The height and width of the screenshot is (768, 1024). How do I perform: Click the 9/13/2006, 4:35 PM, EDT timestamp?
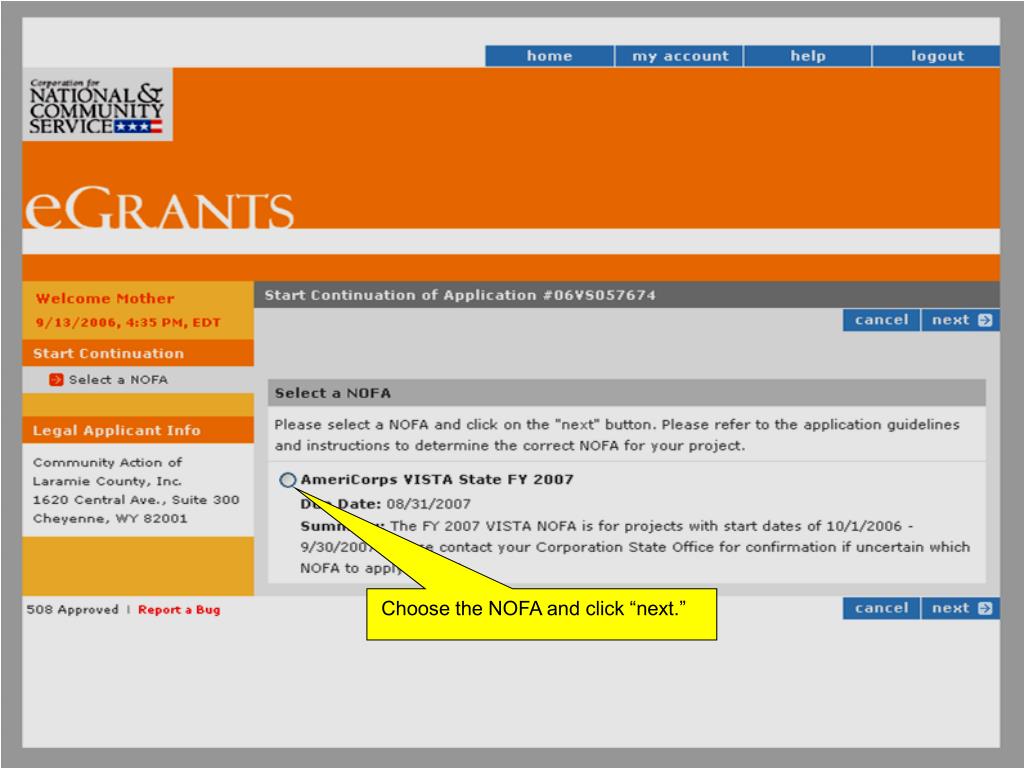(128, 323)
